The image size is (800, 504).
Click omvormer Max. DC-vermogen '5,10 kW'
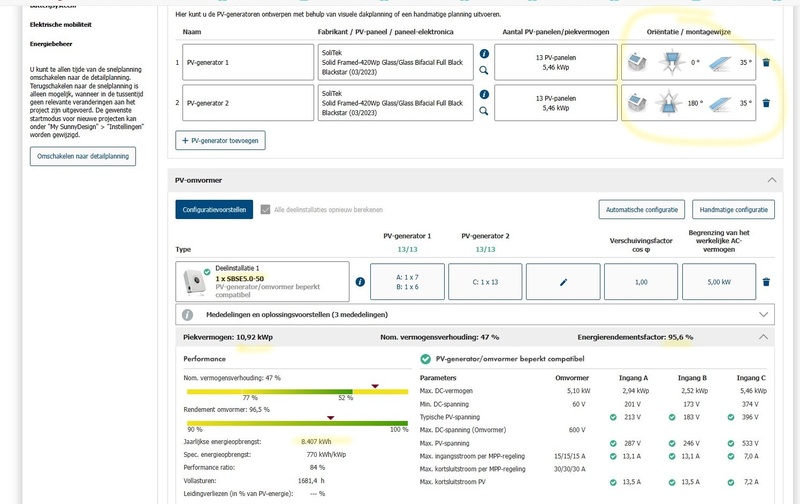(x=579, y=391)
